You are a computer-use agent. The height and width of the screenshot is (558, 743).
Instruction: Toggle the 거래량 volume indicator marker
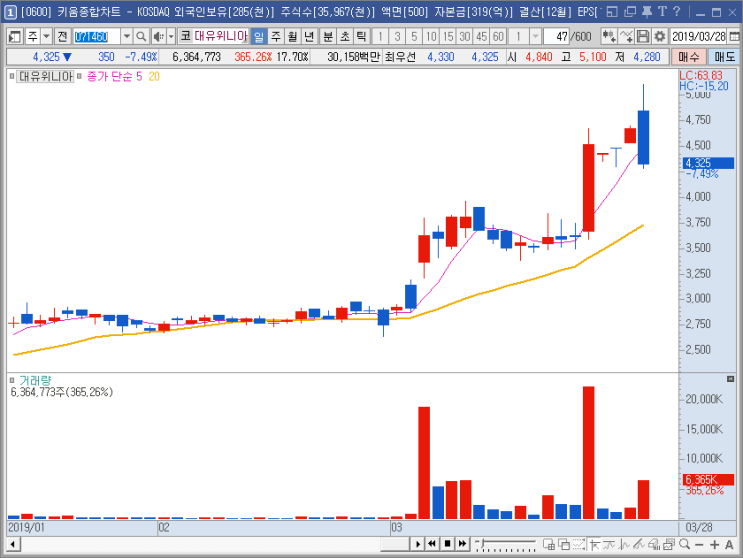[x=12, y=380]
